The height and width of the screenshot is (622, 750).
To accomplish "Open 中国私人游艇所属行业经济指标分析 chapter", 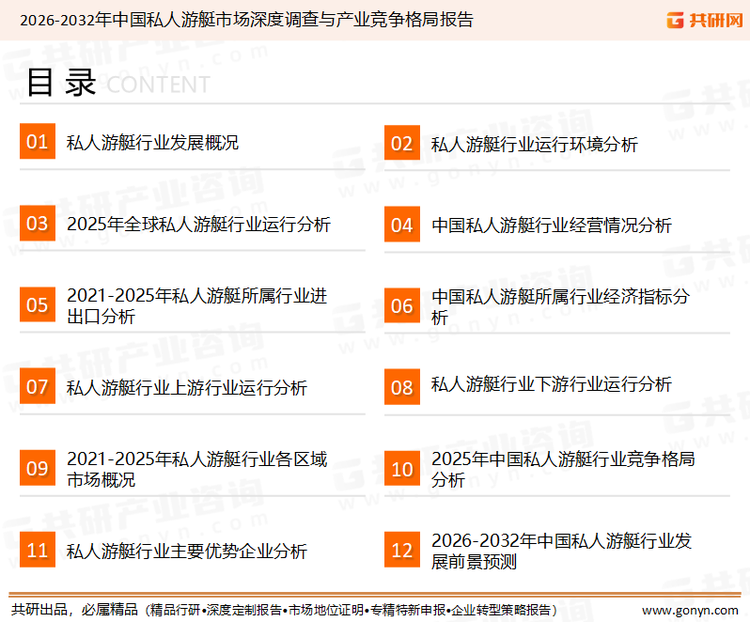I will [x=560, y=306].
